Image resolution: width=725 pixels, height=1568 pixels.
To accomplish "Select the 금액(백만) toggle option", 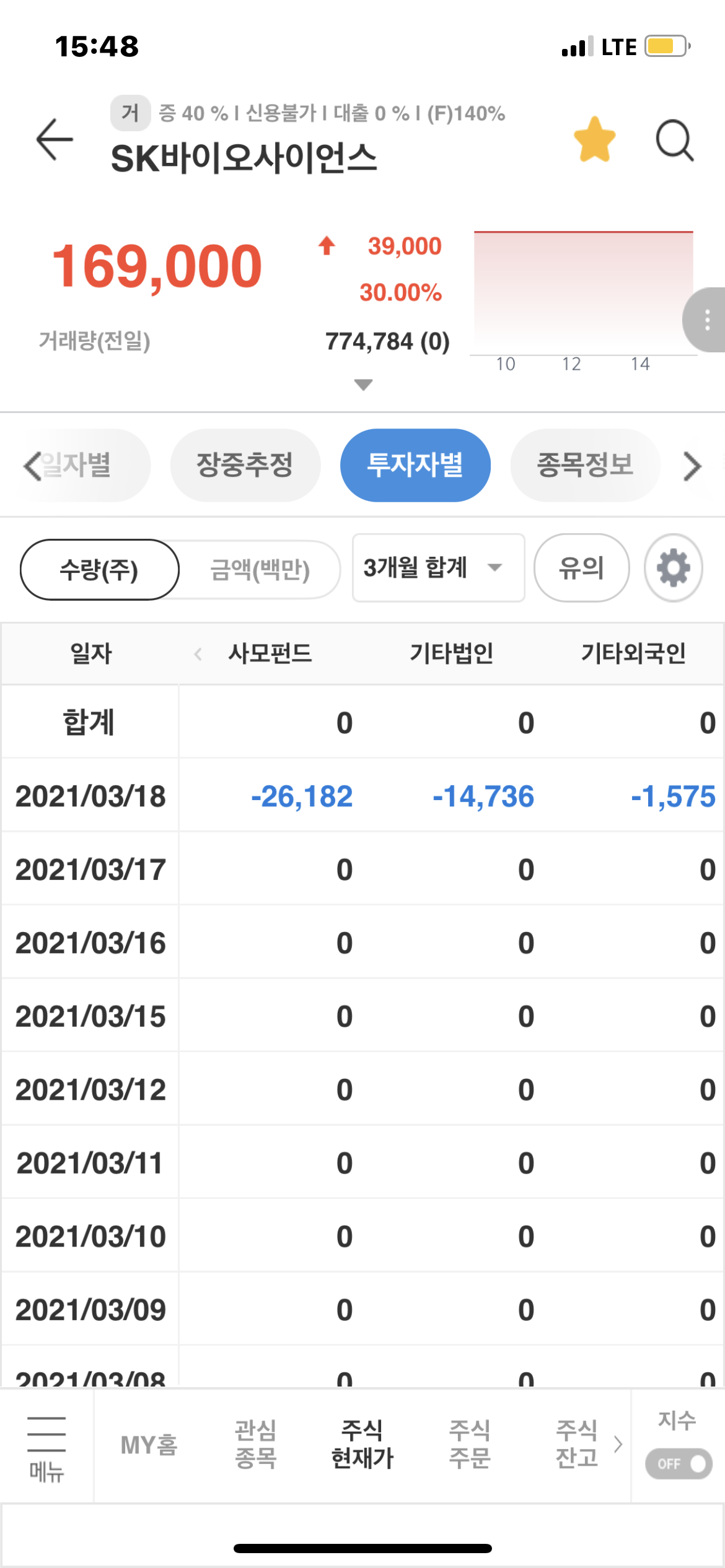I will [x=260, y=569].
